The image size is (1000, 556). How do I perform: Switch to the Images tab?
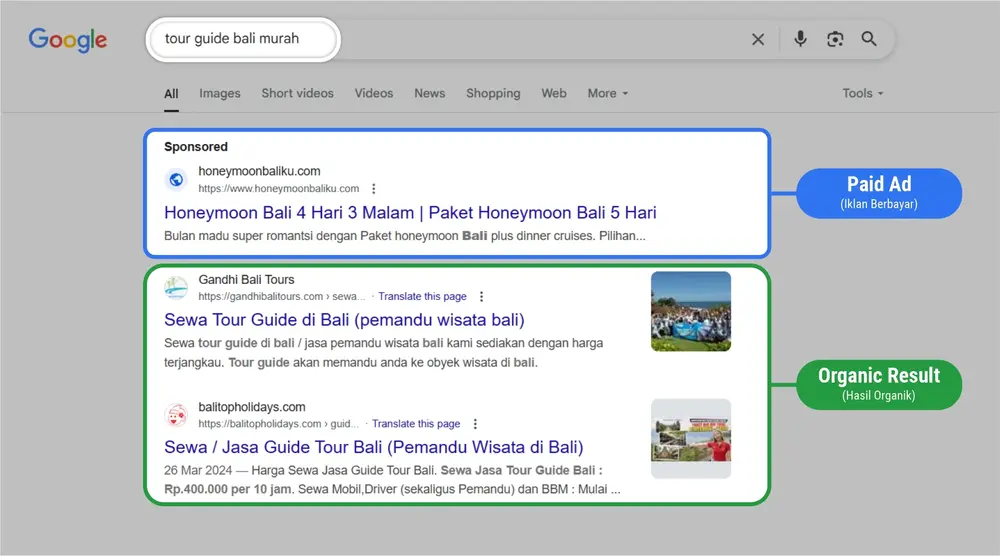[x=219, y=94]
